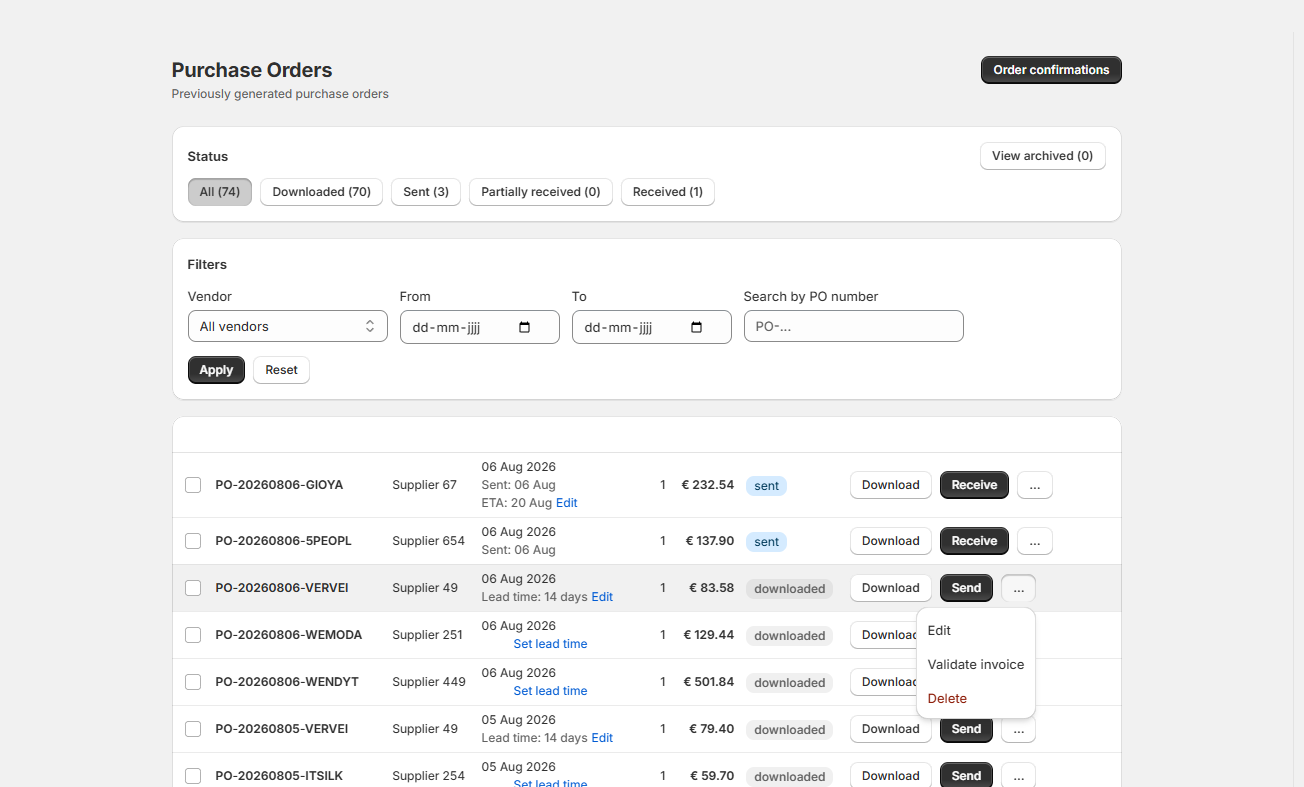The height and width of the screenshot is (787, 1304).
Task: Click the € 232.54 amount
Action: coord(708,485)
